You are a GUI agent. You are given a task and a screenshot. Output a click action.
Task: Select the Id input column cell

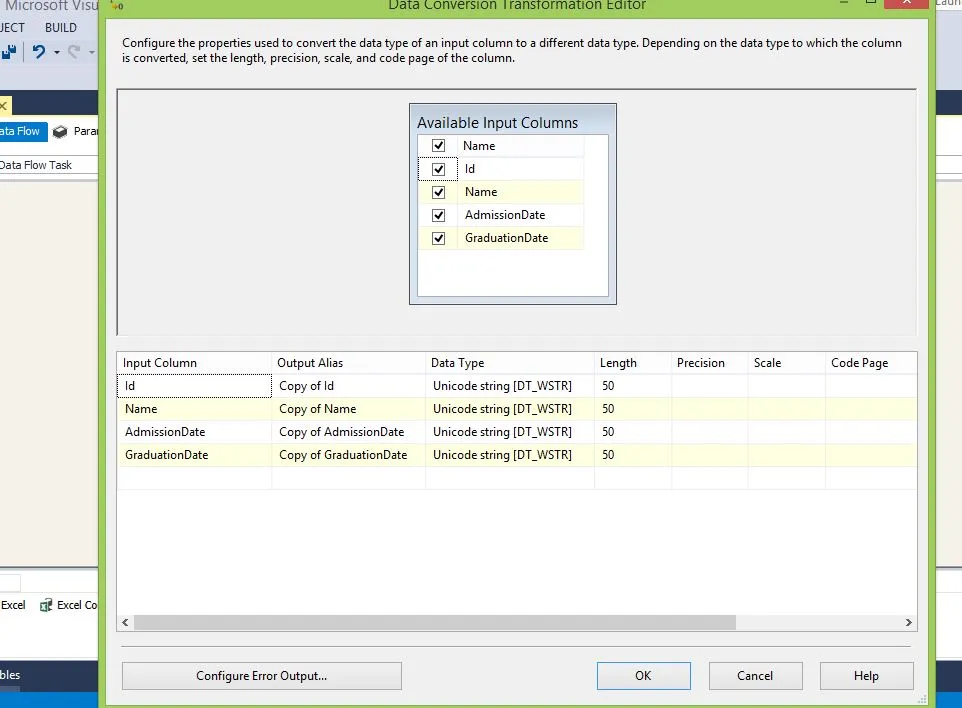[194, 386]
